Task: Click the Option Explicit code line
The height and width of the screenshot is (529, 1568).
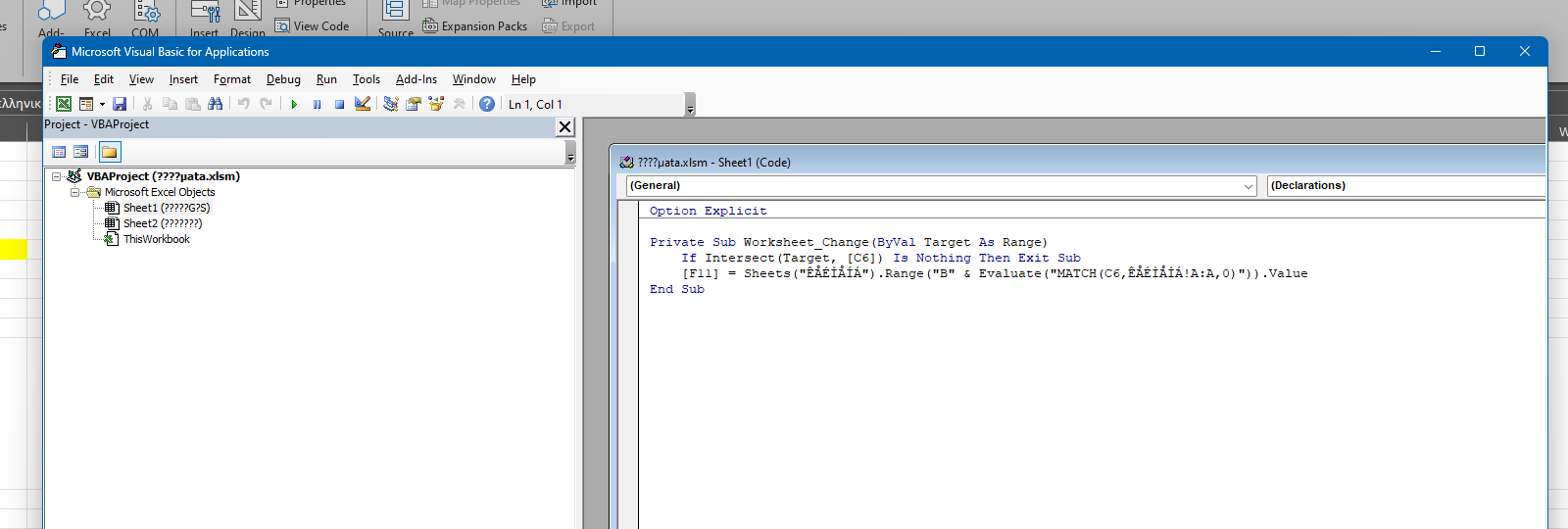Action: click(708, 211)
